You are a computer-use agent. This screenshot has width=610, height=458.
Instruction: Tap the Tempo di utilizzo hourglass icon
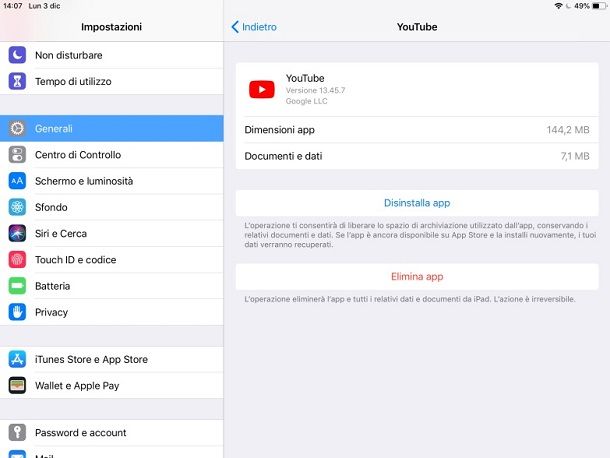click(17, 81)
